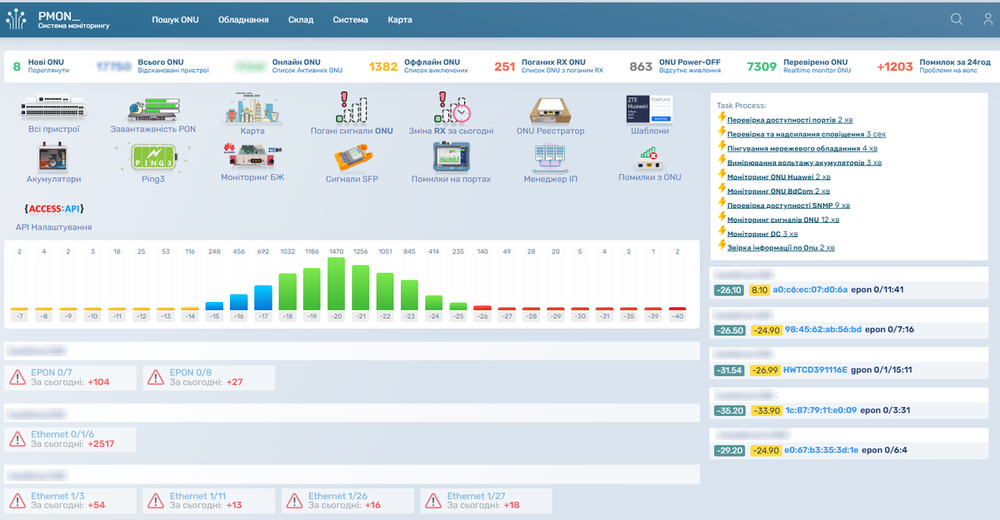
Task: Open the Всі пристрої devices icon
Action: coord(54,108)
